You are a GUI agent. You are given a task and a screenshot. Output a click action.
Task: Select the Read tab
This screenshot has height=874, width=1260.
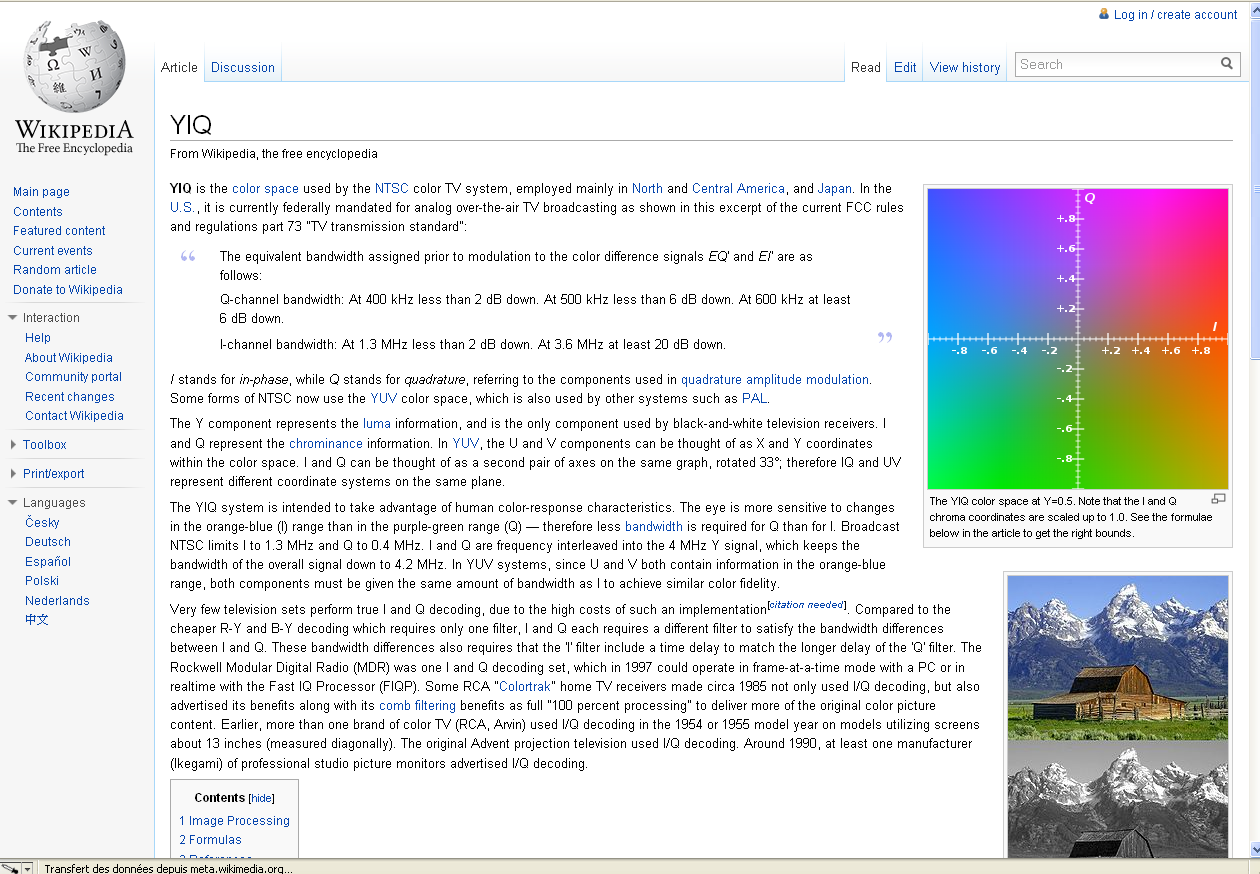coord(866,68)
